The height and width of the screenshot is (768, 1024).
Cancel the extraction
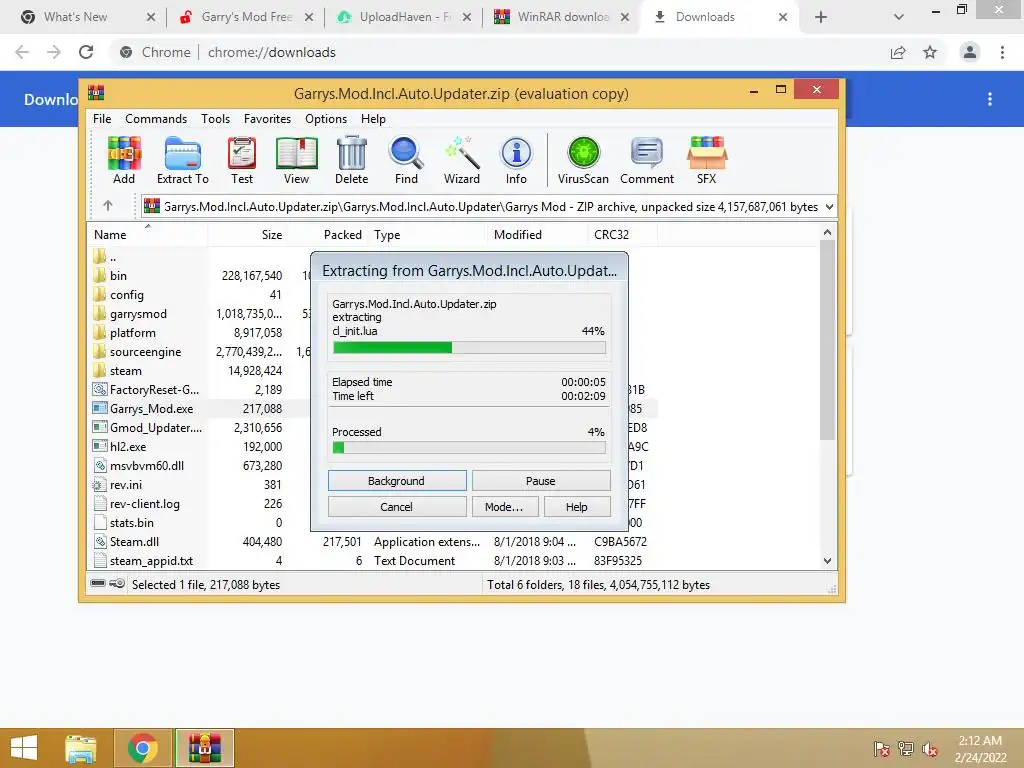[x=397, y=507]
